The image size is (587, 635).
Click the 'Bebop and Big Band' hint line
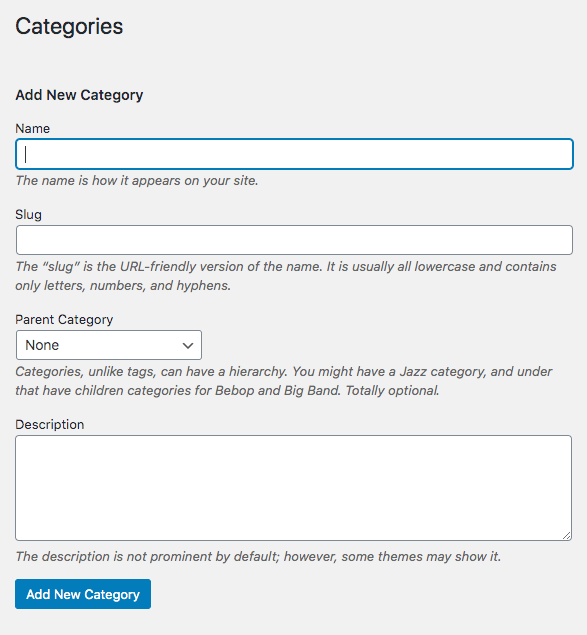227,390
